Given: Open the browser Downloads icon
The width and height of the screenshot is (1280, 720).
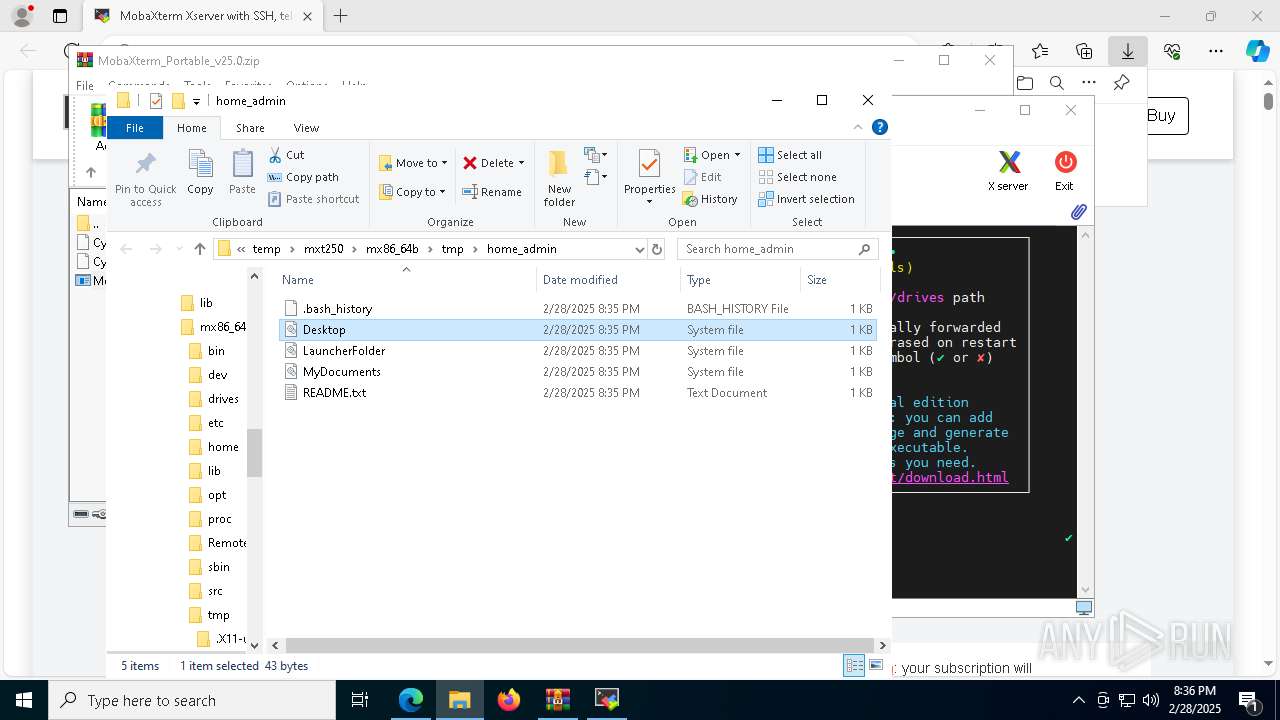Looking at the screenshot, I should click(x=1128, y=51).
